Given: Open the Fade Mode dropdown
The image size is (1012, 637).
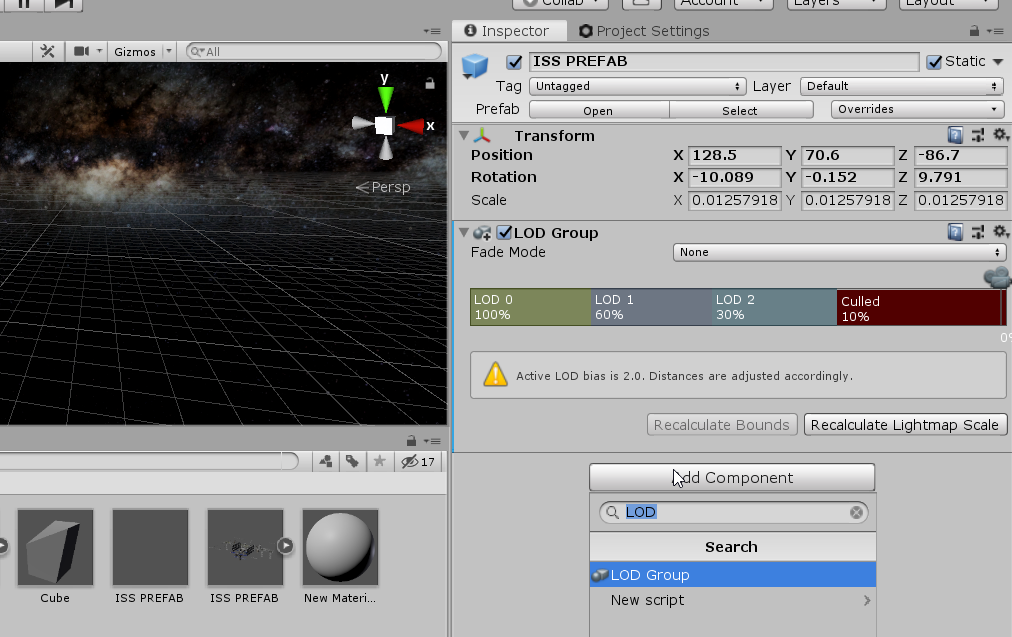Looking at the screenshot, I should 838,252.
